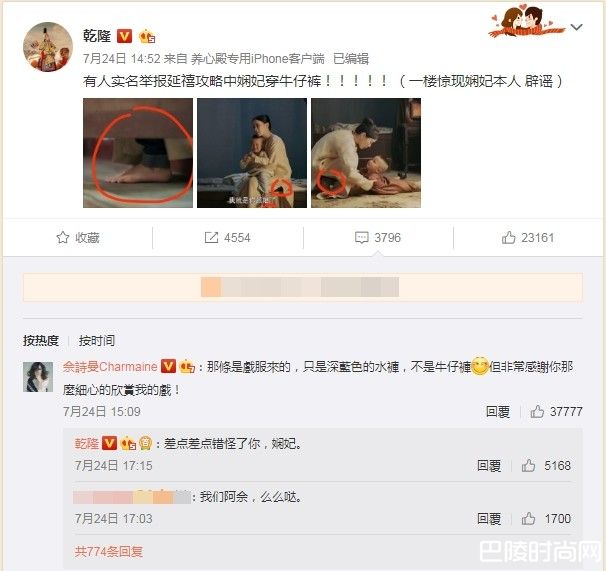This screenshot has height=571, width=606.
Task: Click the star icon to favorite the post
Action: point(63,237)
